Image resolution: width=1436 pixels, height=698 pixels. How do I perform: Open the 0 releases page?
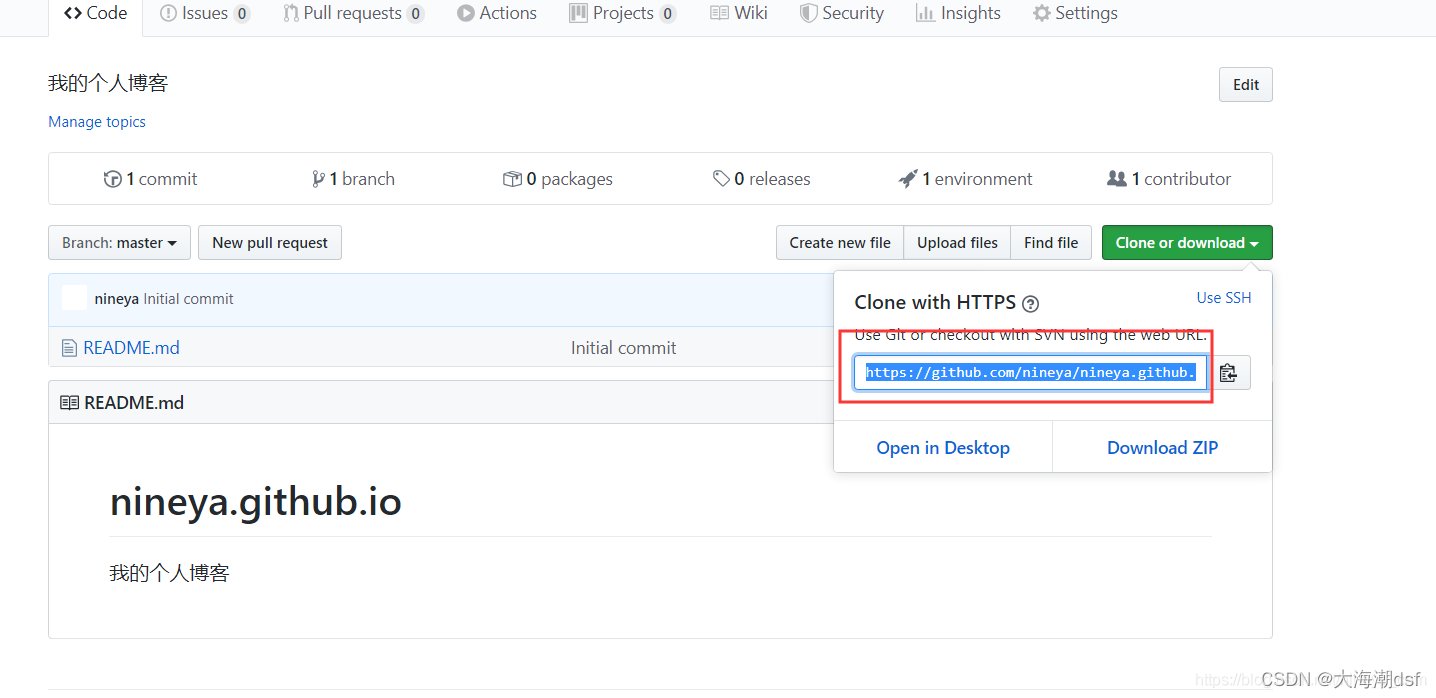[x=762, y=179]
